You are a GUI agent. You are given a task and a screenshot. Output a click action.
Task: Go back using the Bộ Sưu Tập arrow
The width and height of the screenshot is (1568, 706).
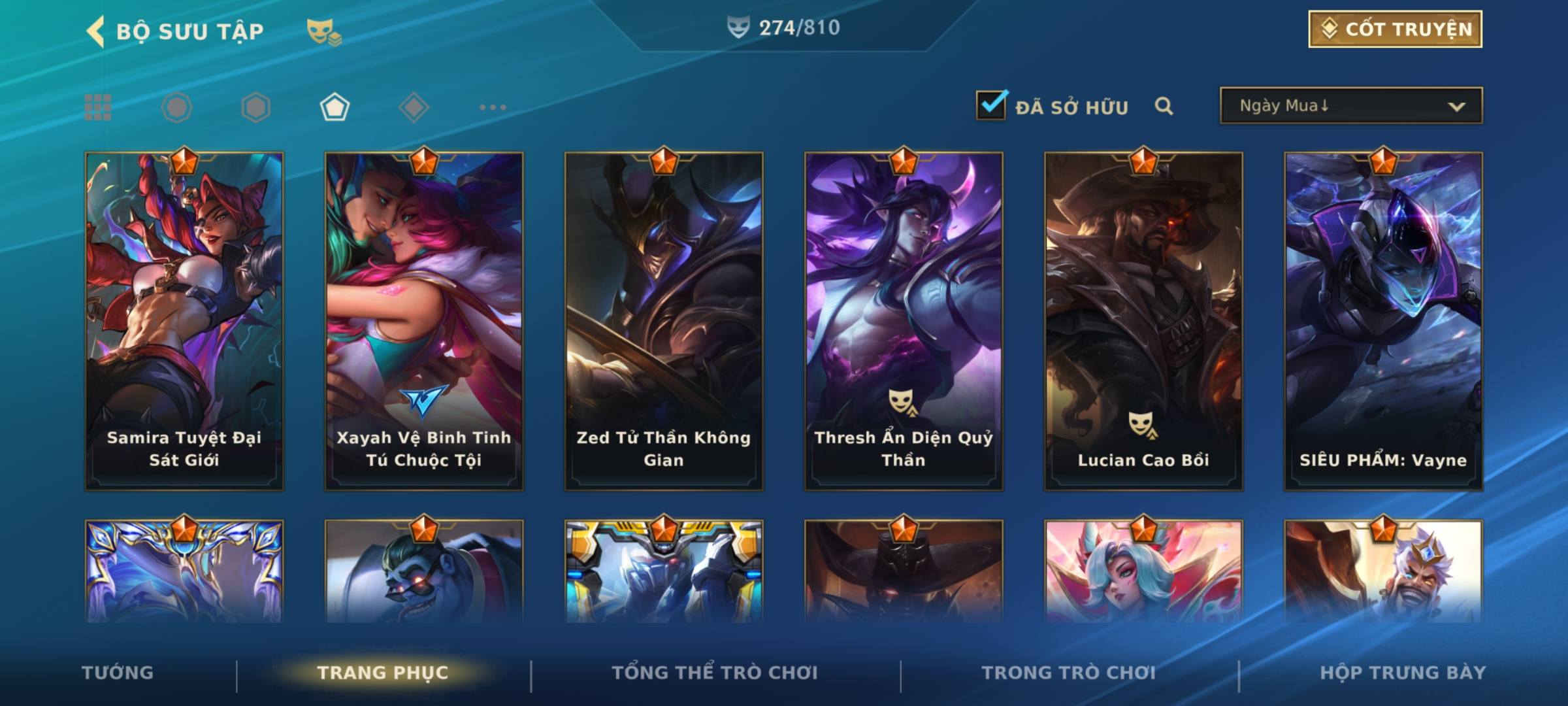pyautogui.click(x=95, y=31)
